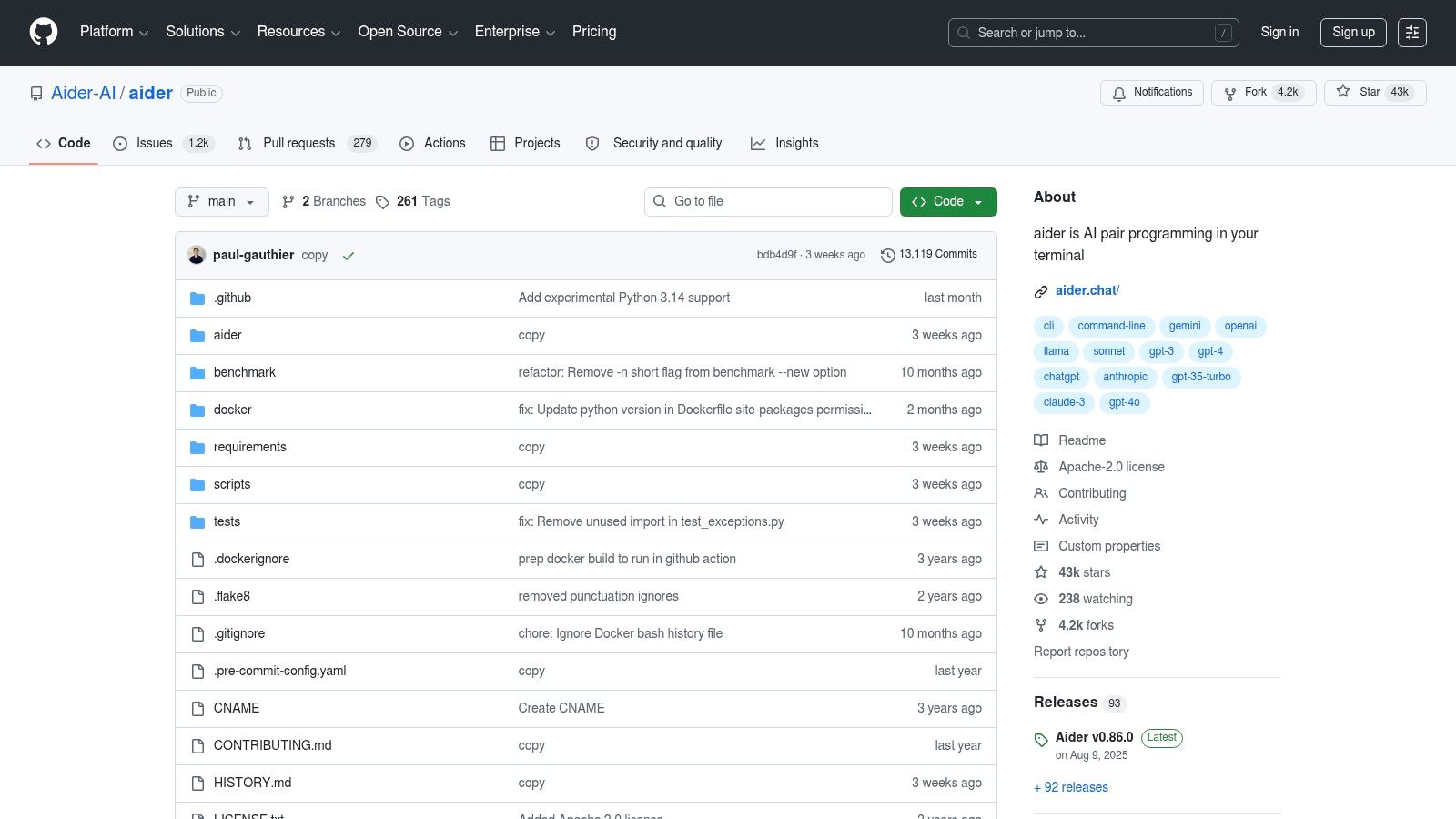Expand the Open Source menu
The width and height of the screenshot is (1456, 819).
408,32
